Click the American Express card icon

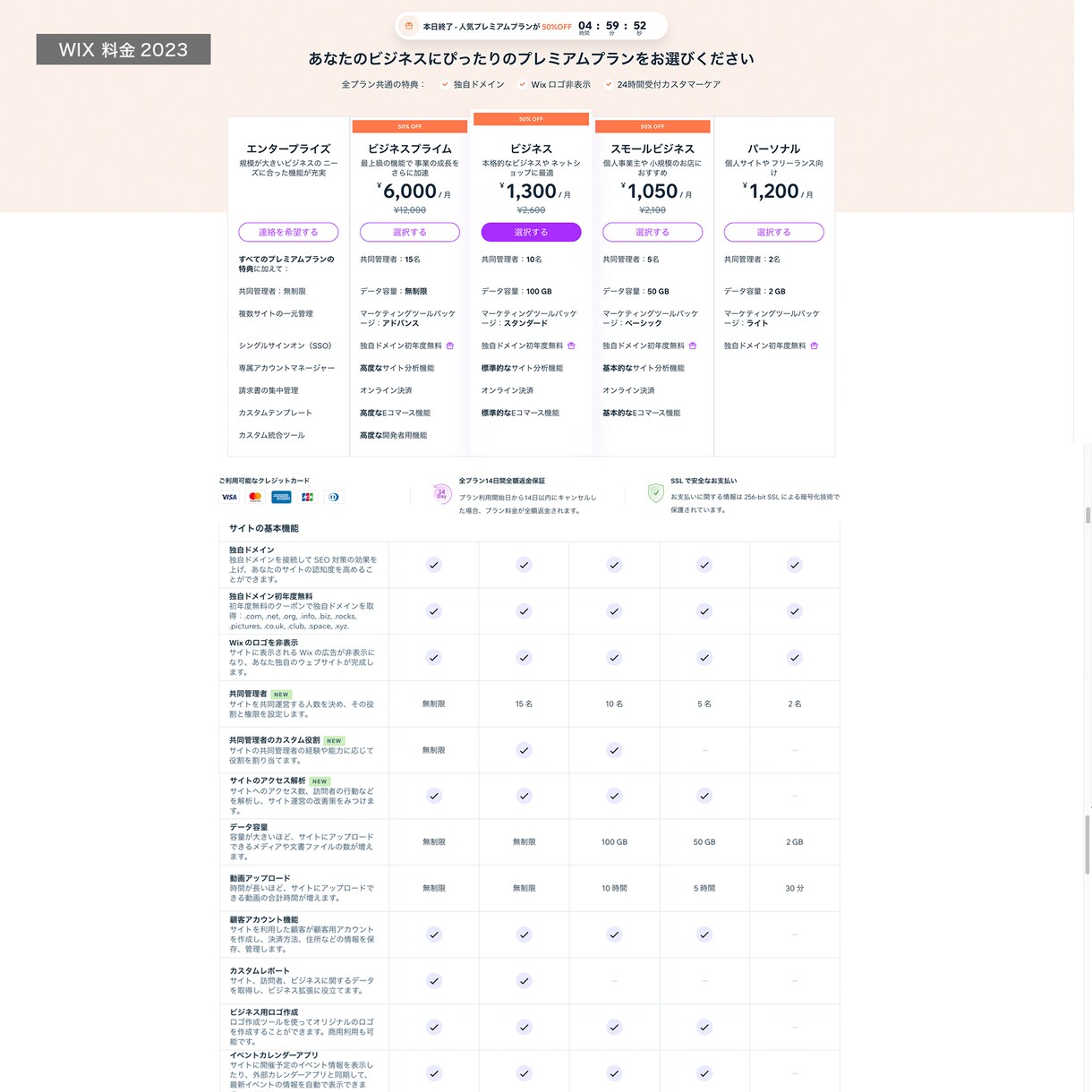tap(281, 497)
